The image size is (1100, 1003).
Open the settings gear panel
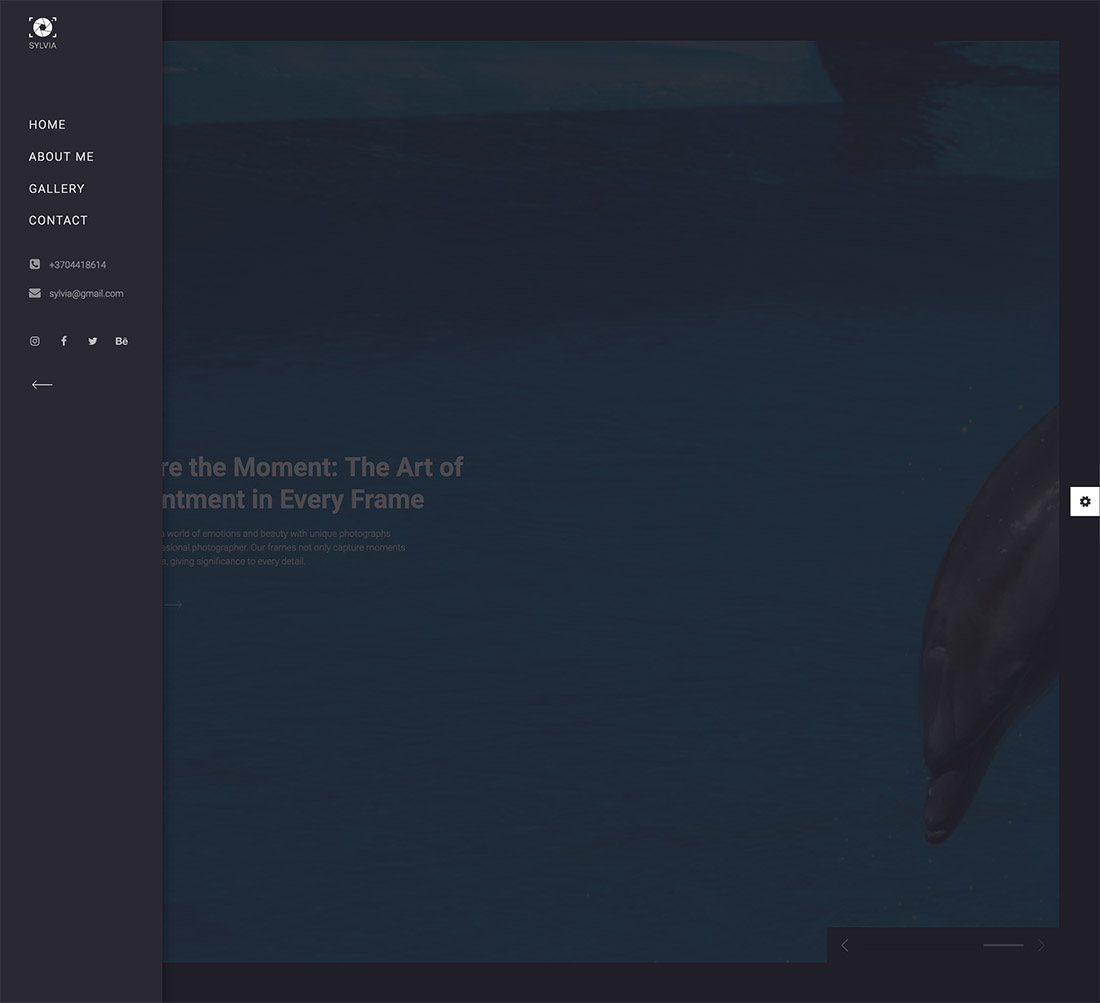tap(1085, 502)
